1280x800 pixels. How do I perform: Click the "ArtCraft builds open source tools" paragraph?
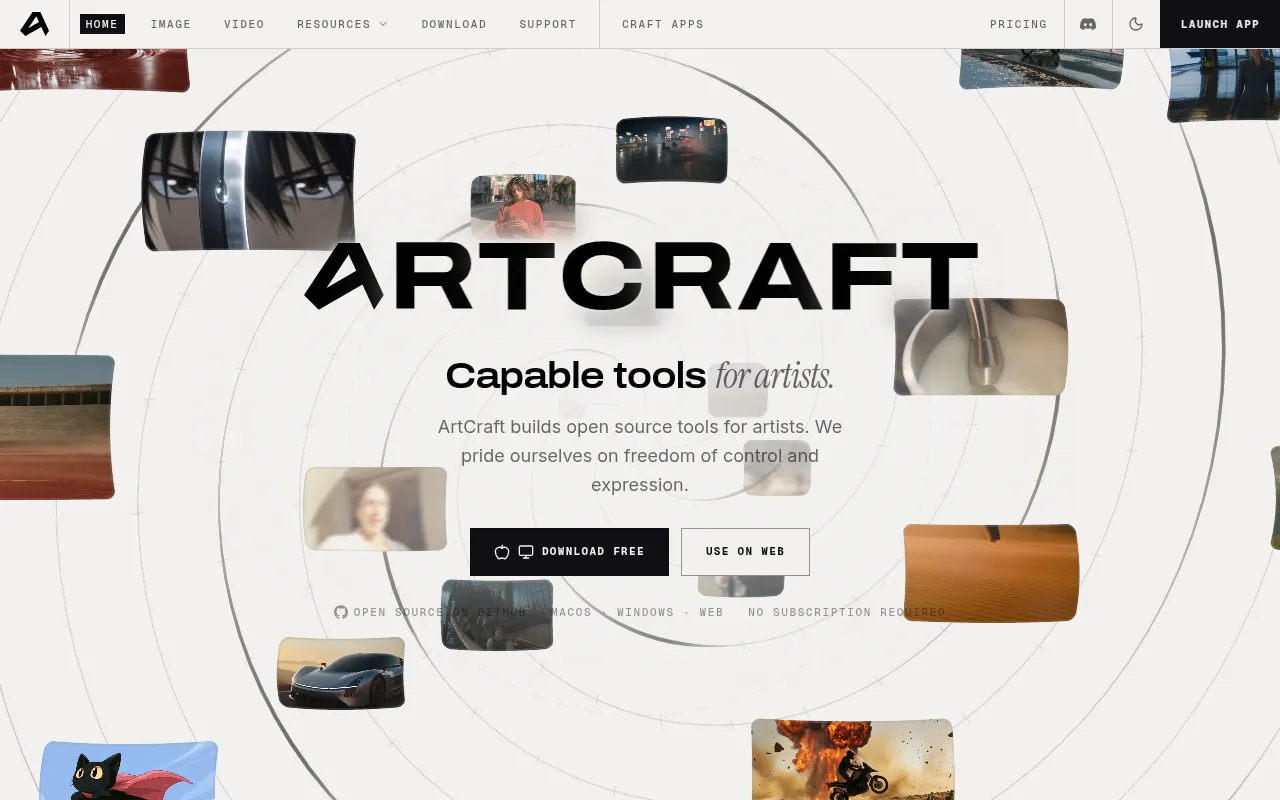point(640,456)
